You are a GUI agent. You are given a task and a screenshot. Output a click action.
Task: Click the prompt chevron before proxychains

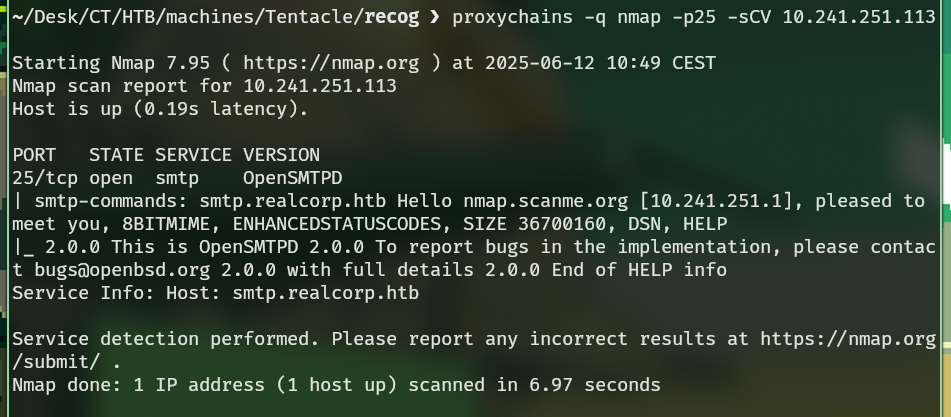coord(435,17)
